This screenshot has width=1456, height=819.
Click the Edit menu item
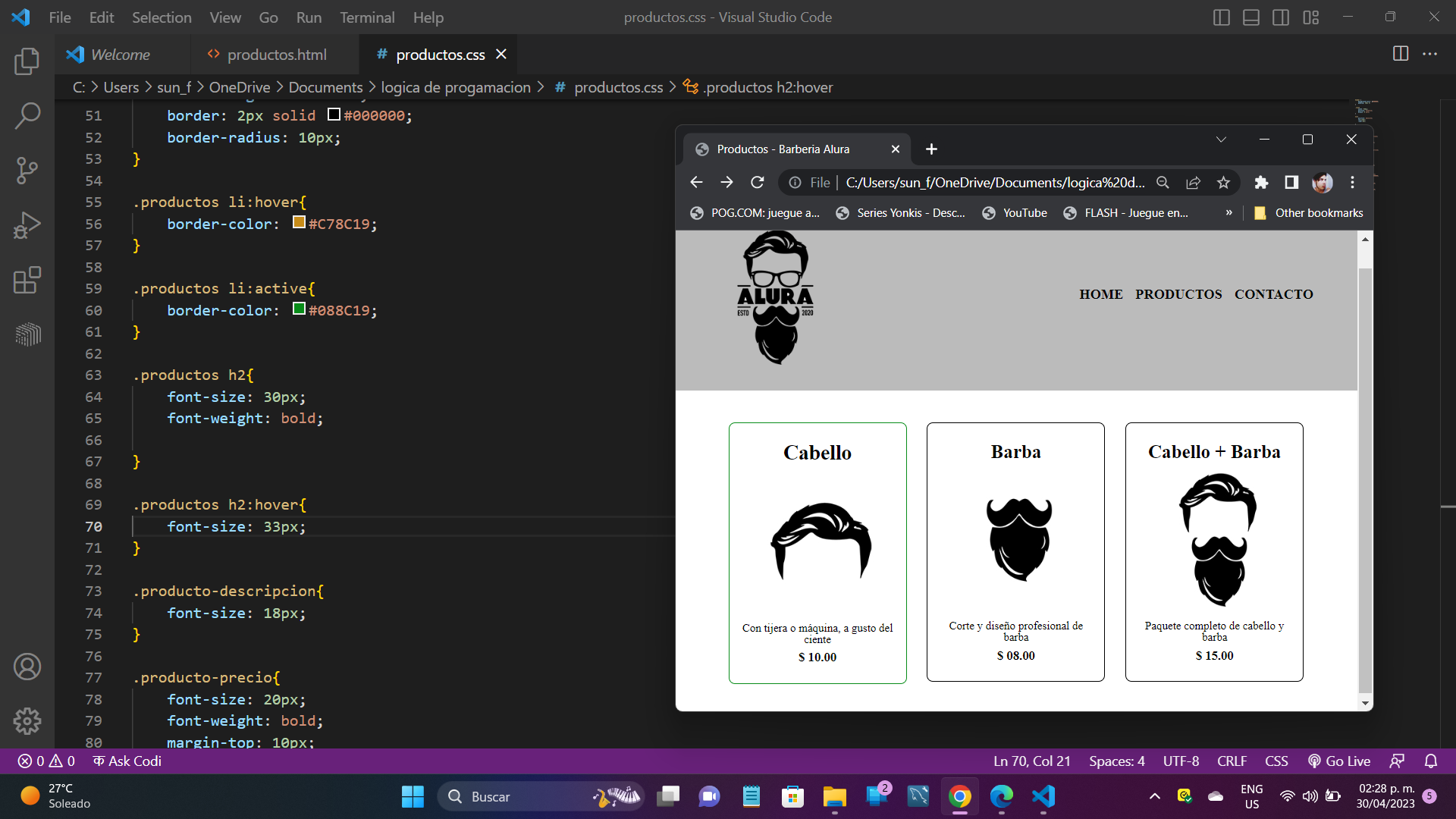click(x=100, y=17)
